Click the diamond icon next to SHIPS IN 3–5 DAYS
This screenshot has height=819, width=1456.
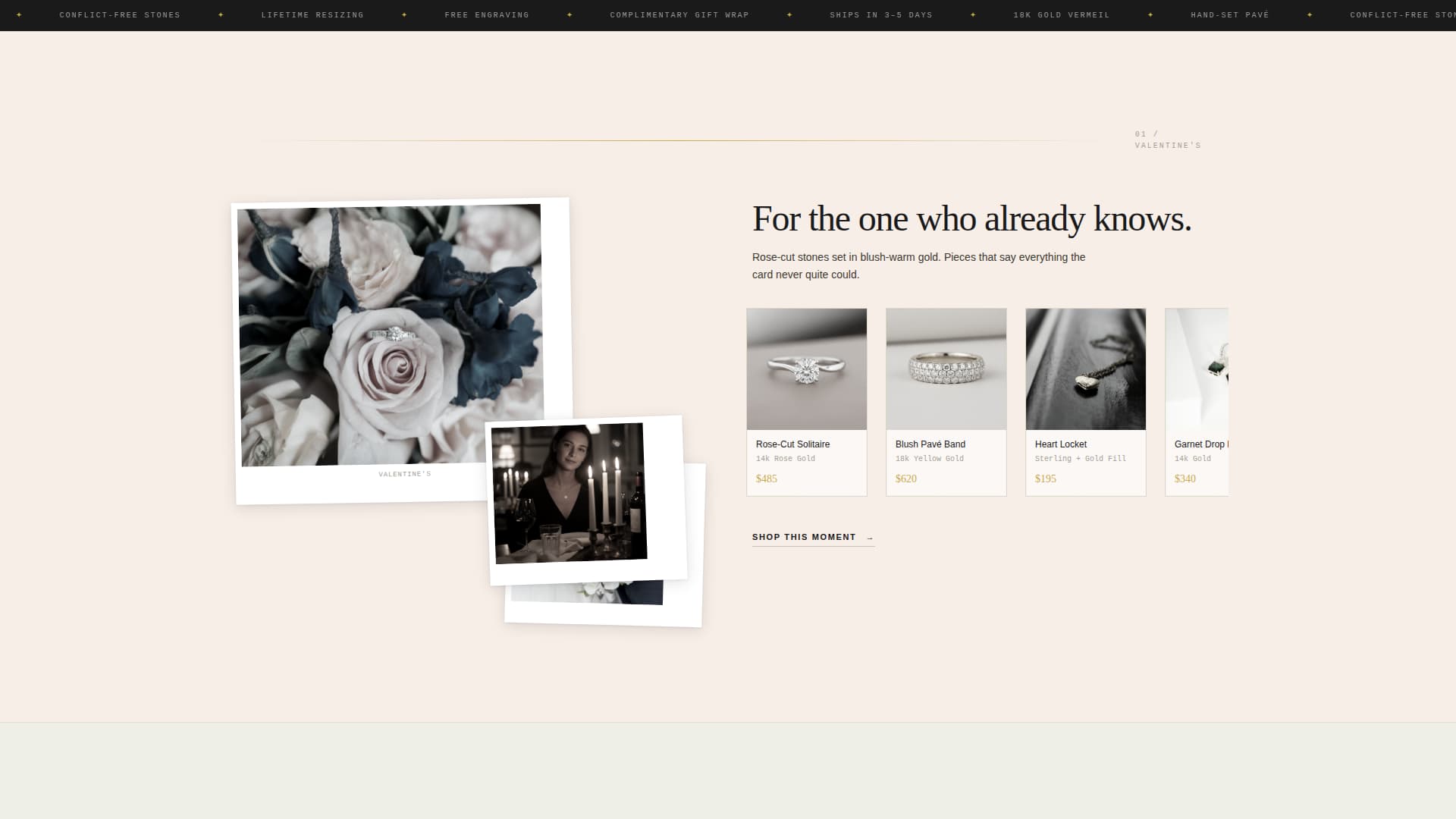click(x=789, y=14)
